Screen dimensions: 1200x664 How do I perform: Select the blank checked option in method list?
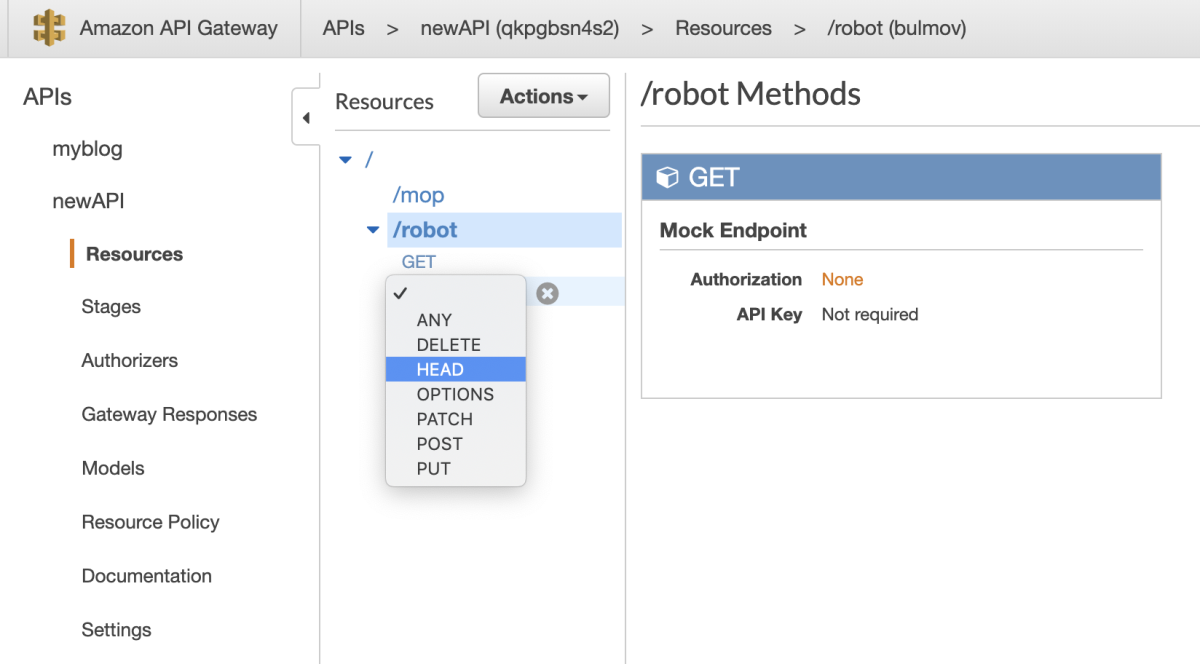[x=456, y=293]
